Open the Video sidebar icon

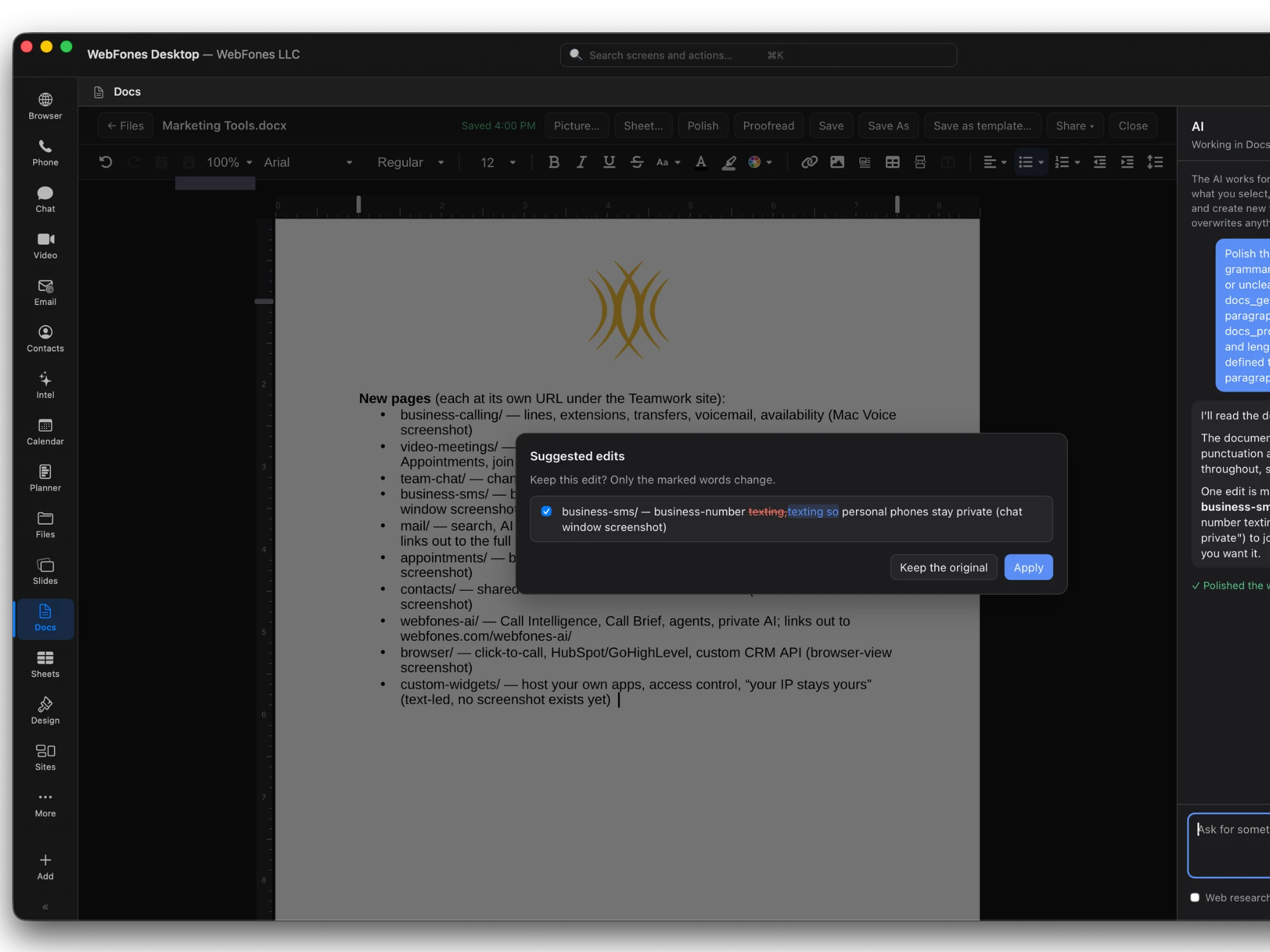pos(45,246)
